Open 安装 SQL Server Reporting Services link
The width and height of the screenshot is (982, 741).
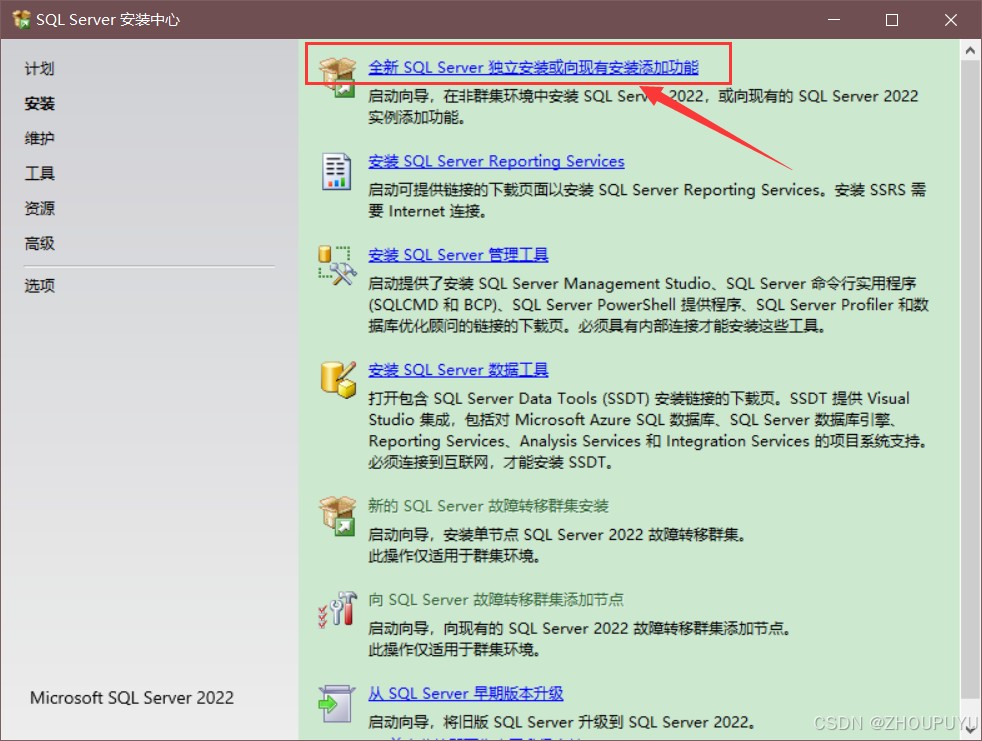[496, 162]
